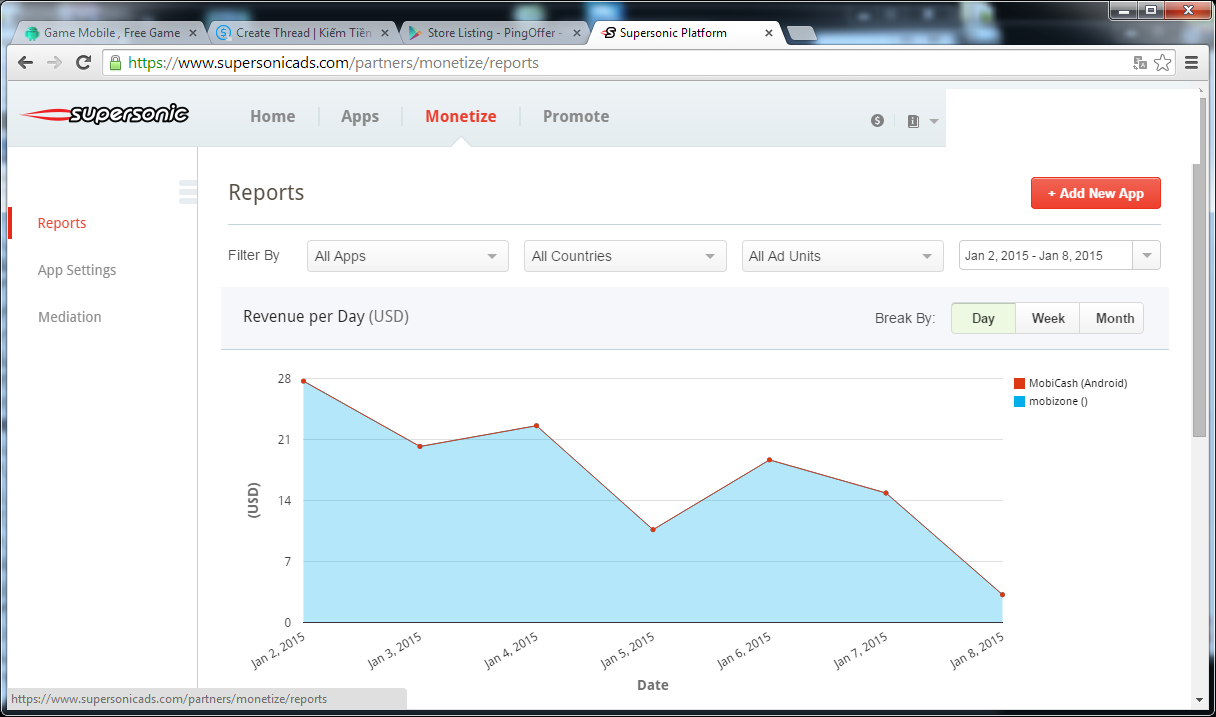Select the Monetize nav item
This screenshot has width=1216, height=717.
[461, 116]
